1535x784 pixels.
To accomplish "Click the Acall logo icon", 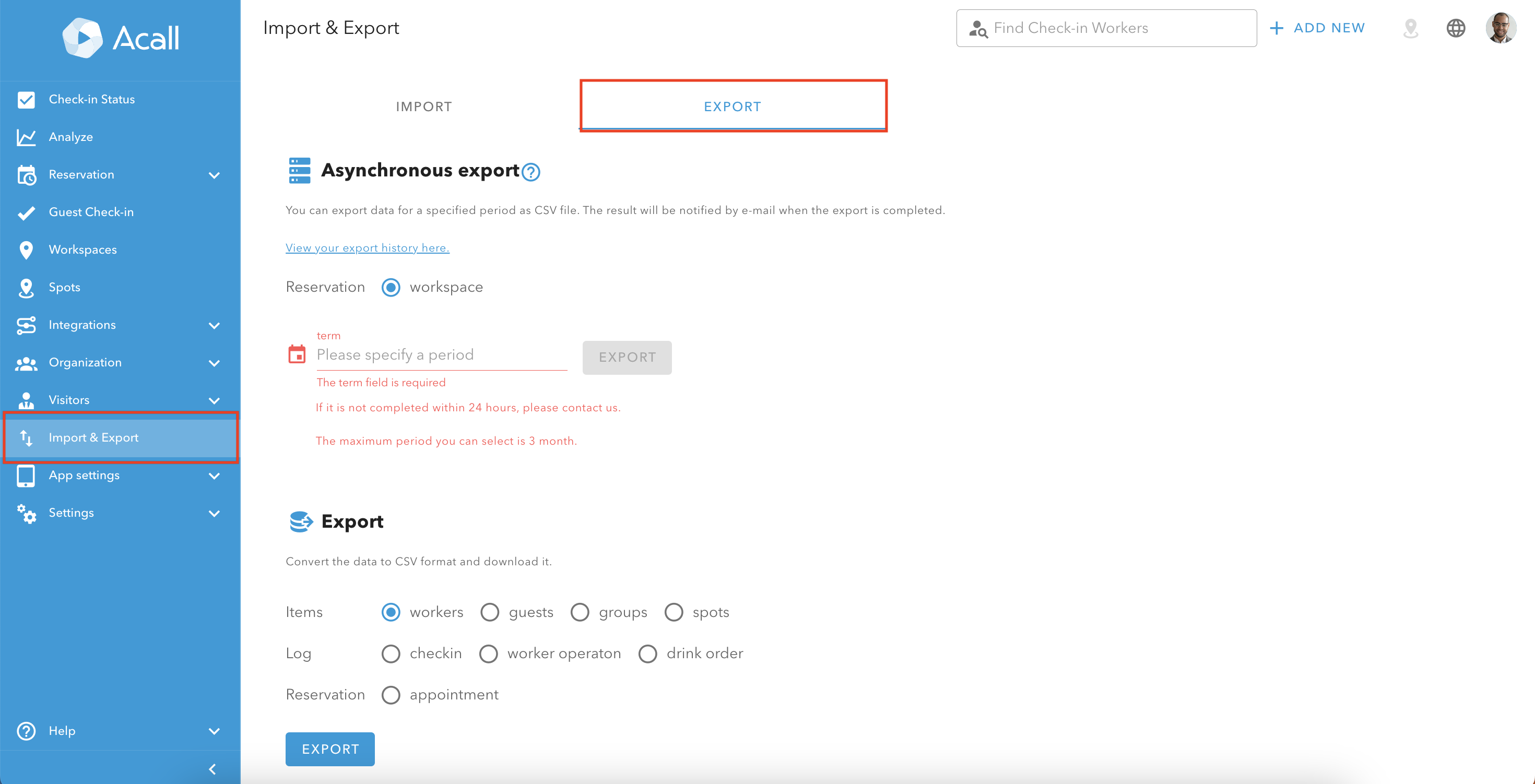I will [82, 38].
